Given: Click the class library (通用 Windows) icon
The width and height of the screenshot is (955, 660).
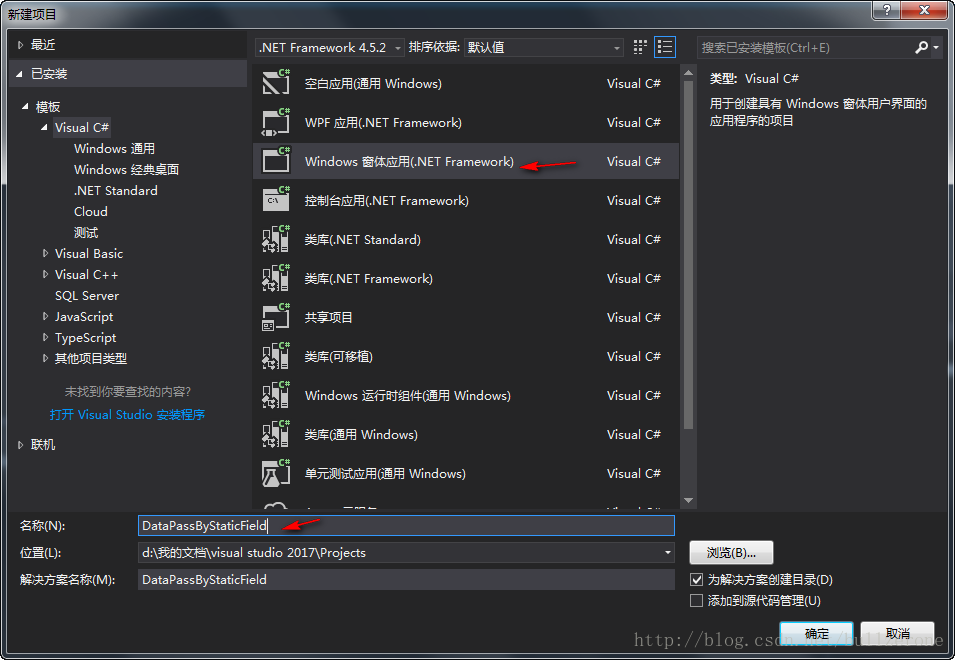Looking at the screenshot, I should (276, 434).
